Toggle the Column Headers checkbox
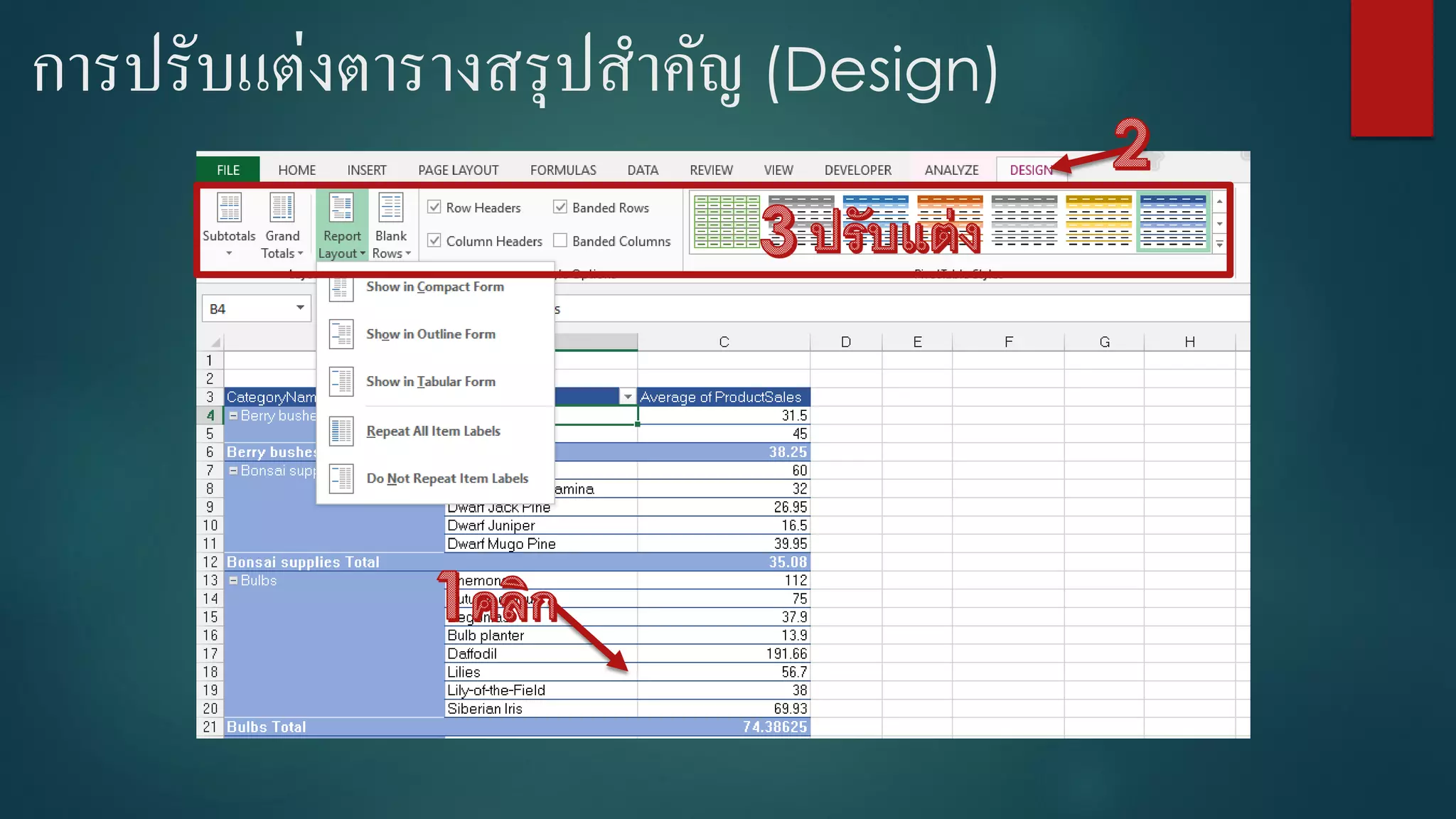1456x819 pixels. (434, 240)
